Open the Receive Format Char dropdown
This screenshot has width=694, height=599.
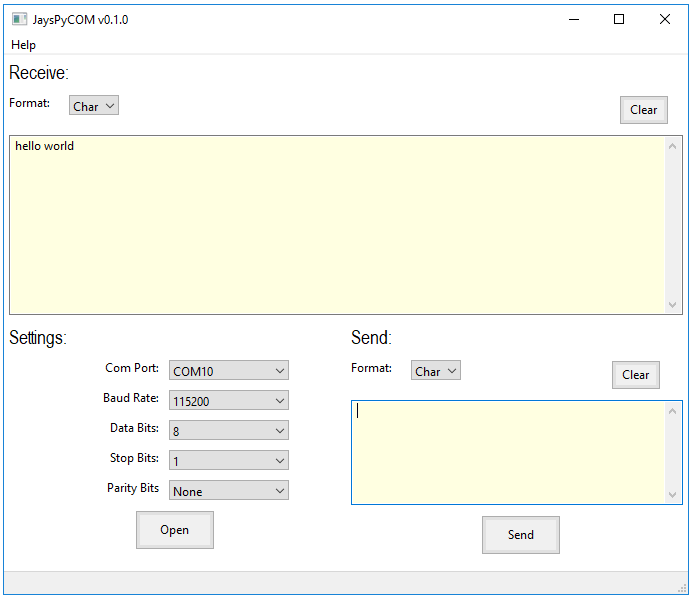pos(94,105)
